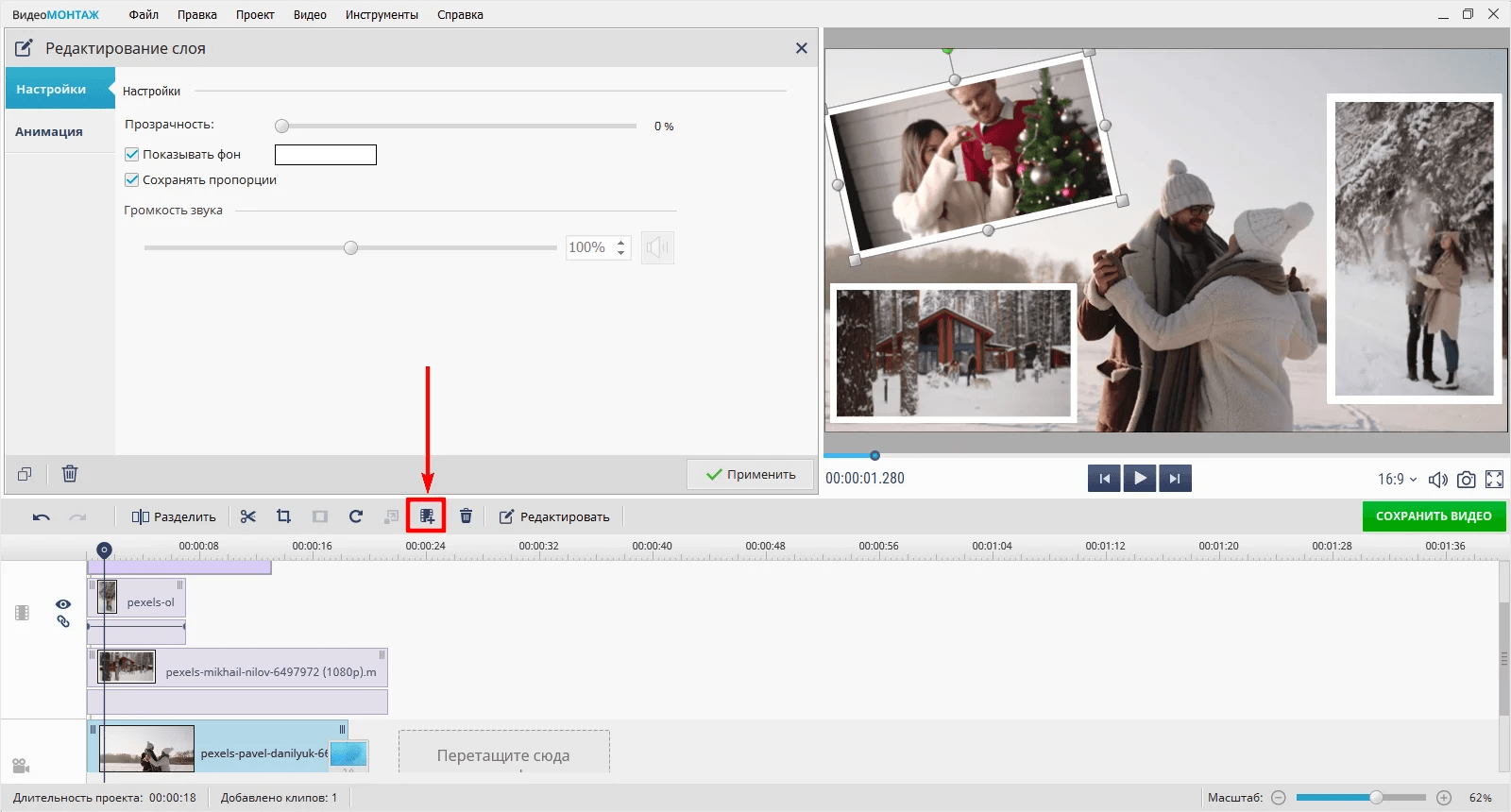The height and width of the screenshot is (812, 1511).
Task: Hide track using eye icon
Action: pyautogui.click(x=63, y=604)
